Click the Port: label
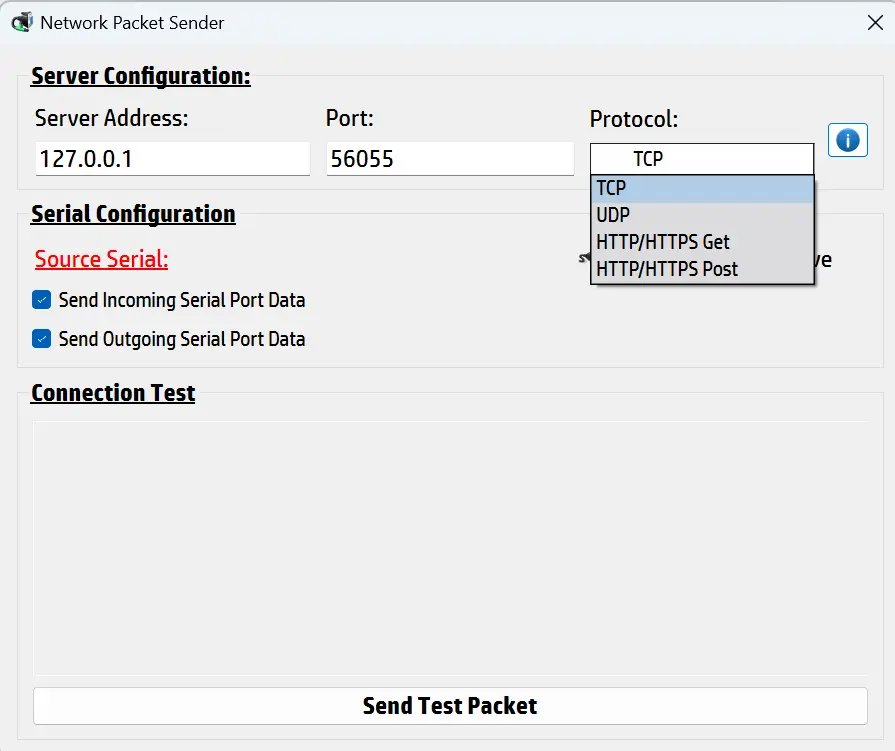The width and height of the screenshot is (895, 751). point(349,118)
